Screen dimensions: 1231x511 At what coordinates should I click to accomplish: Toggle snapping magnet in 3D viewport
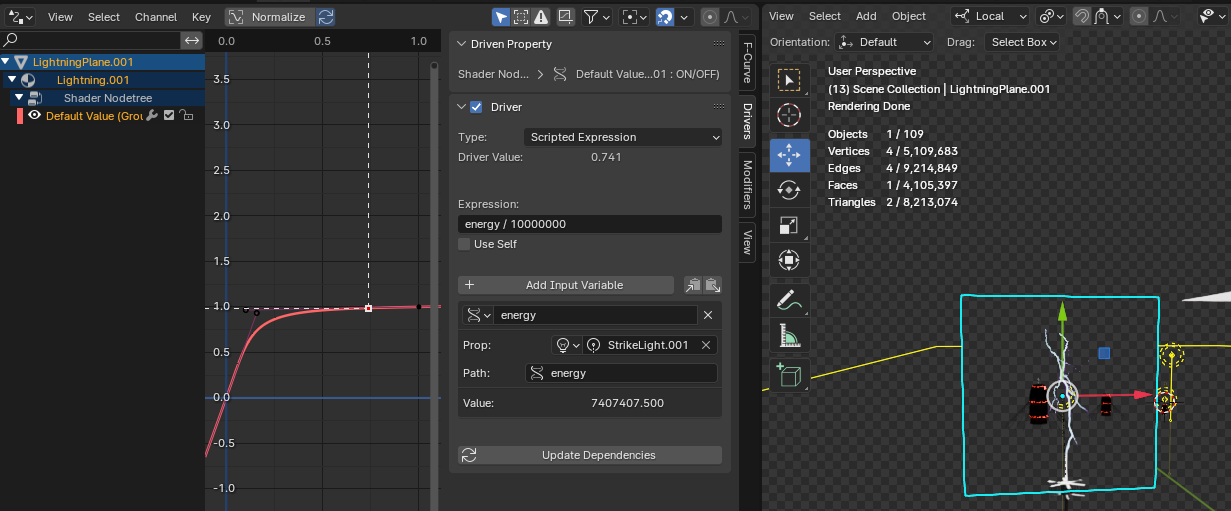coord(1082,16)
